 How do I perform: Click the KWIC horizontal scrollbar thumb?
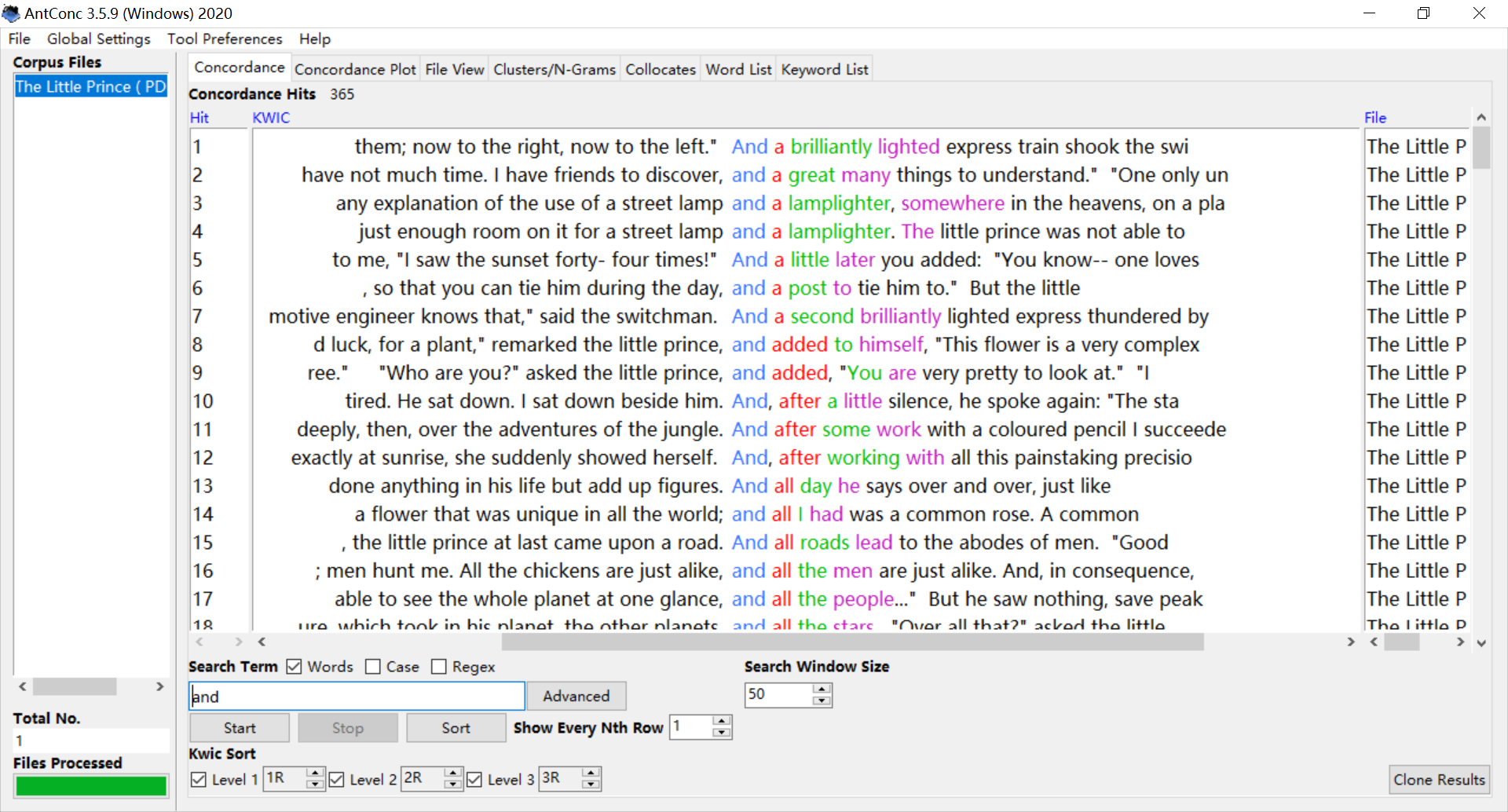[x=853, y=642]
